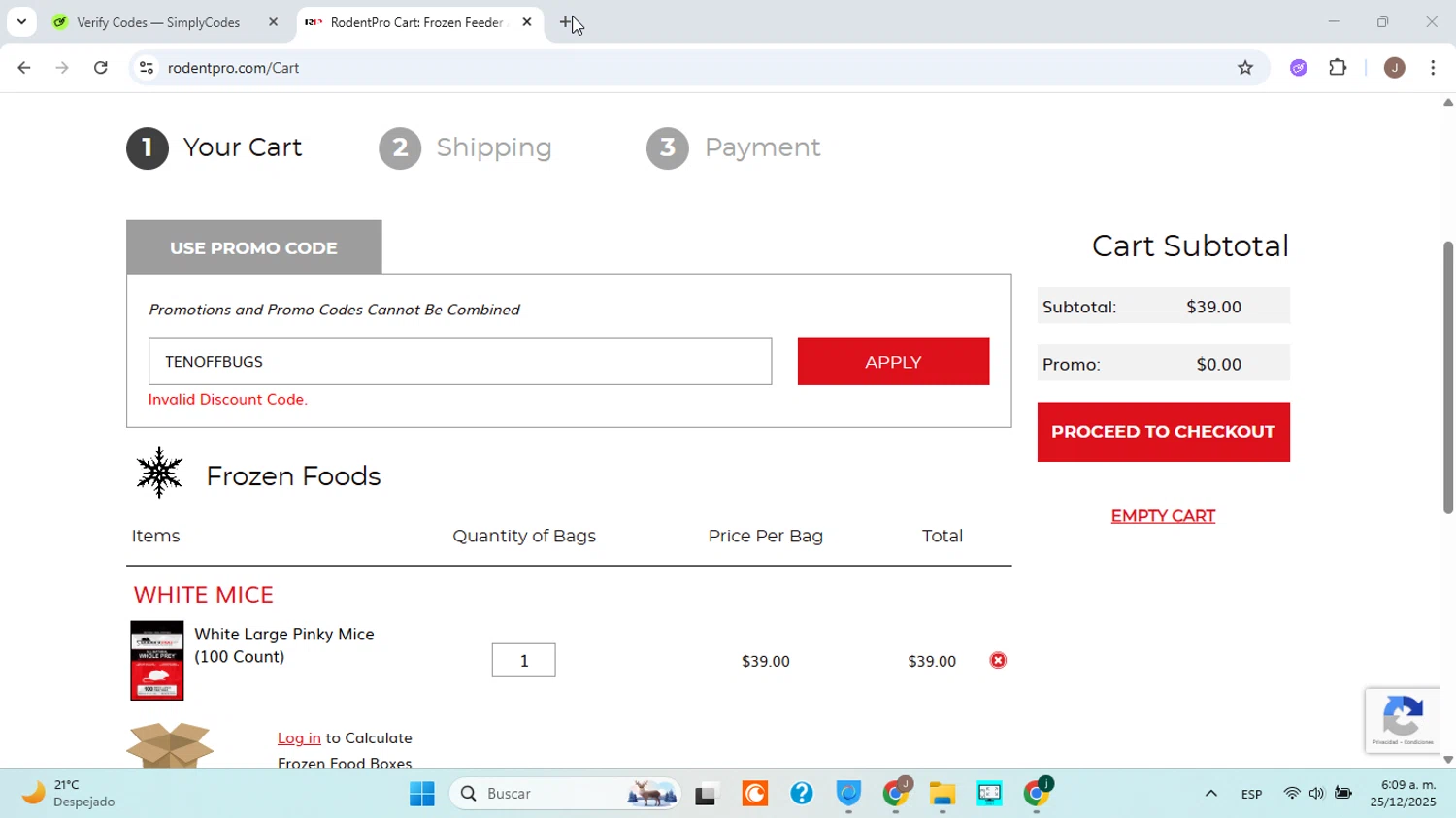Screen dimensions: 1456x818
Task: Click the browser back arrow
Action: click(24, 68)
